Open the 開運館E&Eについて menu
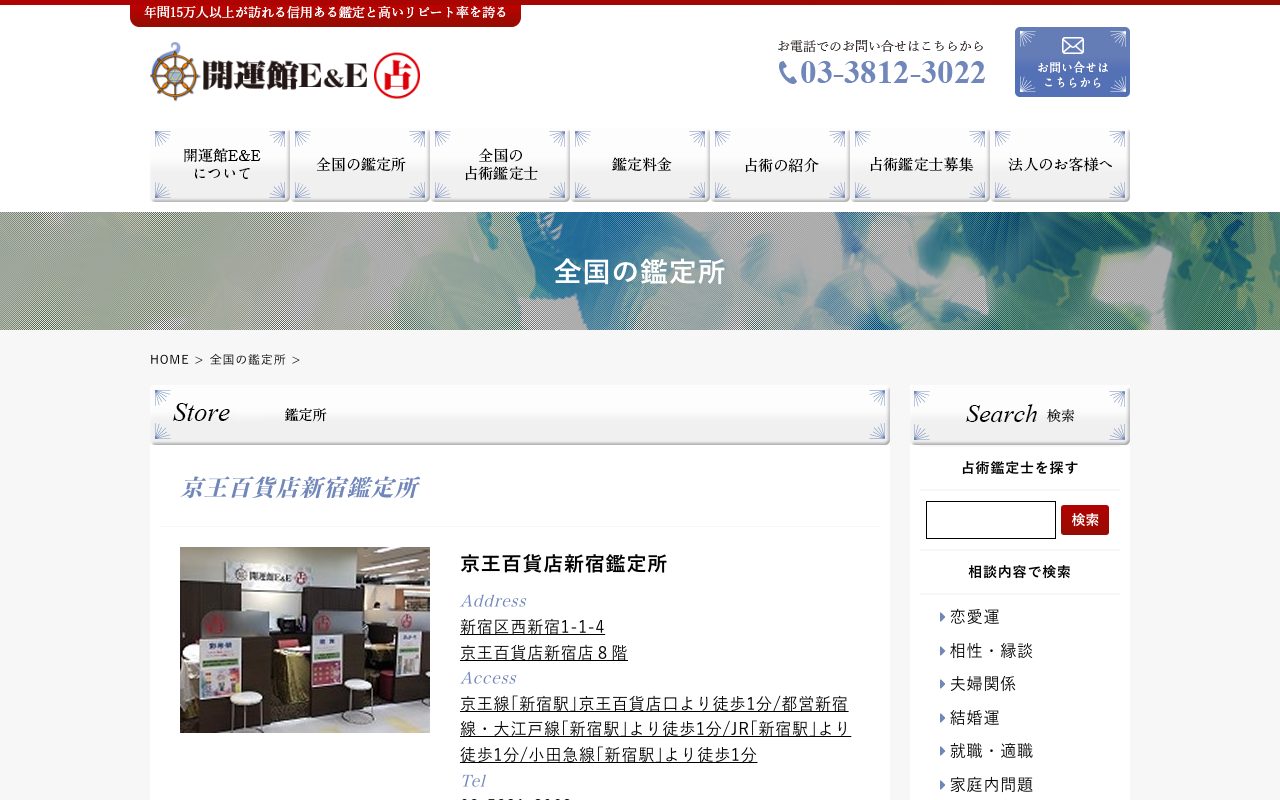This screenshot has height=800, width=1280. pos(220,165)
